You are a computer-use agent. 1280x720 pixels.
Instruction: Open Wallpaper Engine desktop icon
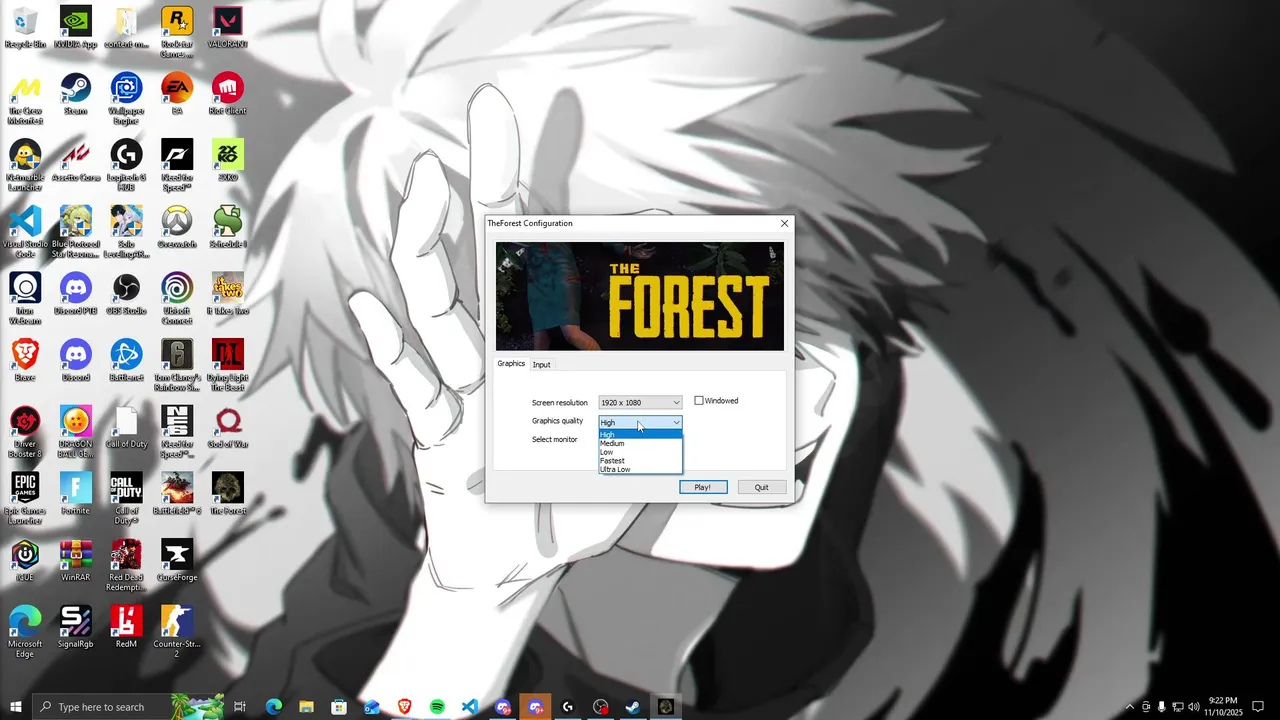point(126,99)
